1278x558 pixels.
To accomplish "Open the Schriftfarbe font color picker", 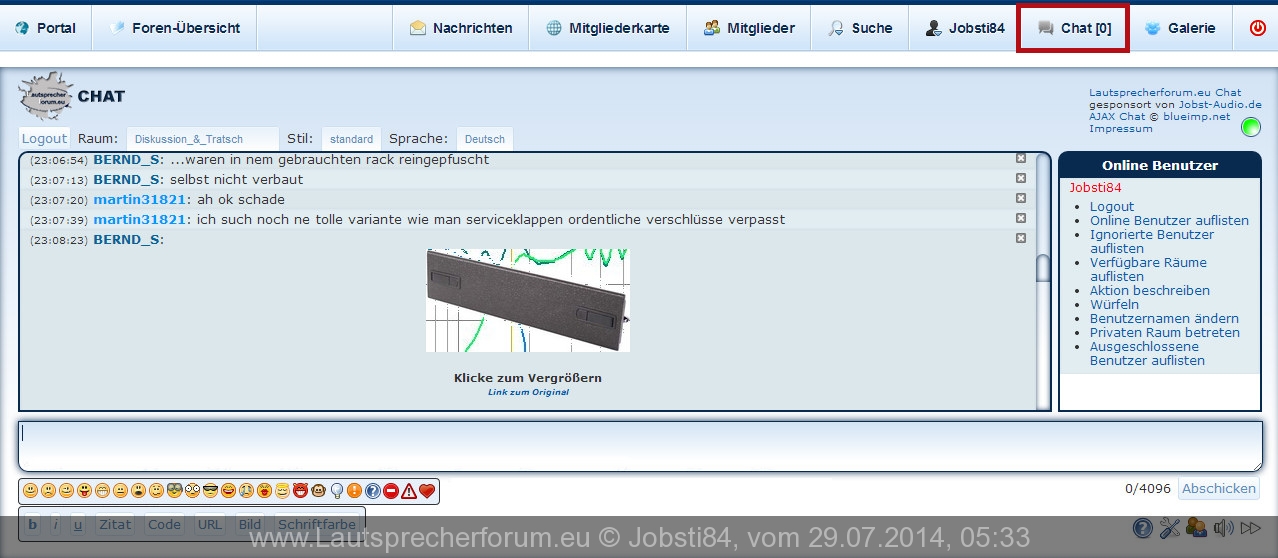I will [316, 524].
